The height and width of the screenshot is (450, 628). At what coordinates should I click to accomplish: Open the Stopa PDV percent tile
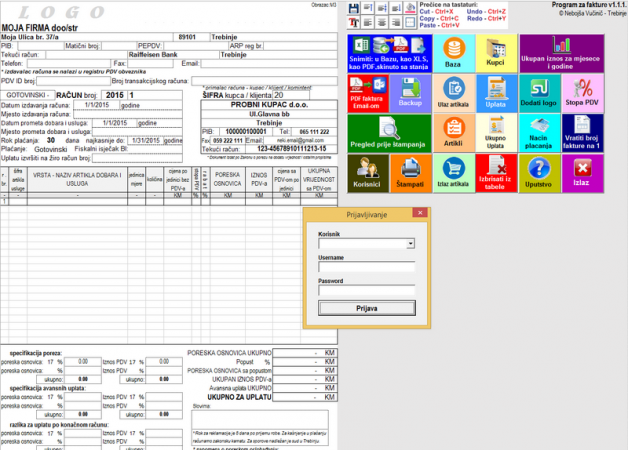[x=582, y=93]
